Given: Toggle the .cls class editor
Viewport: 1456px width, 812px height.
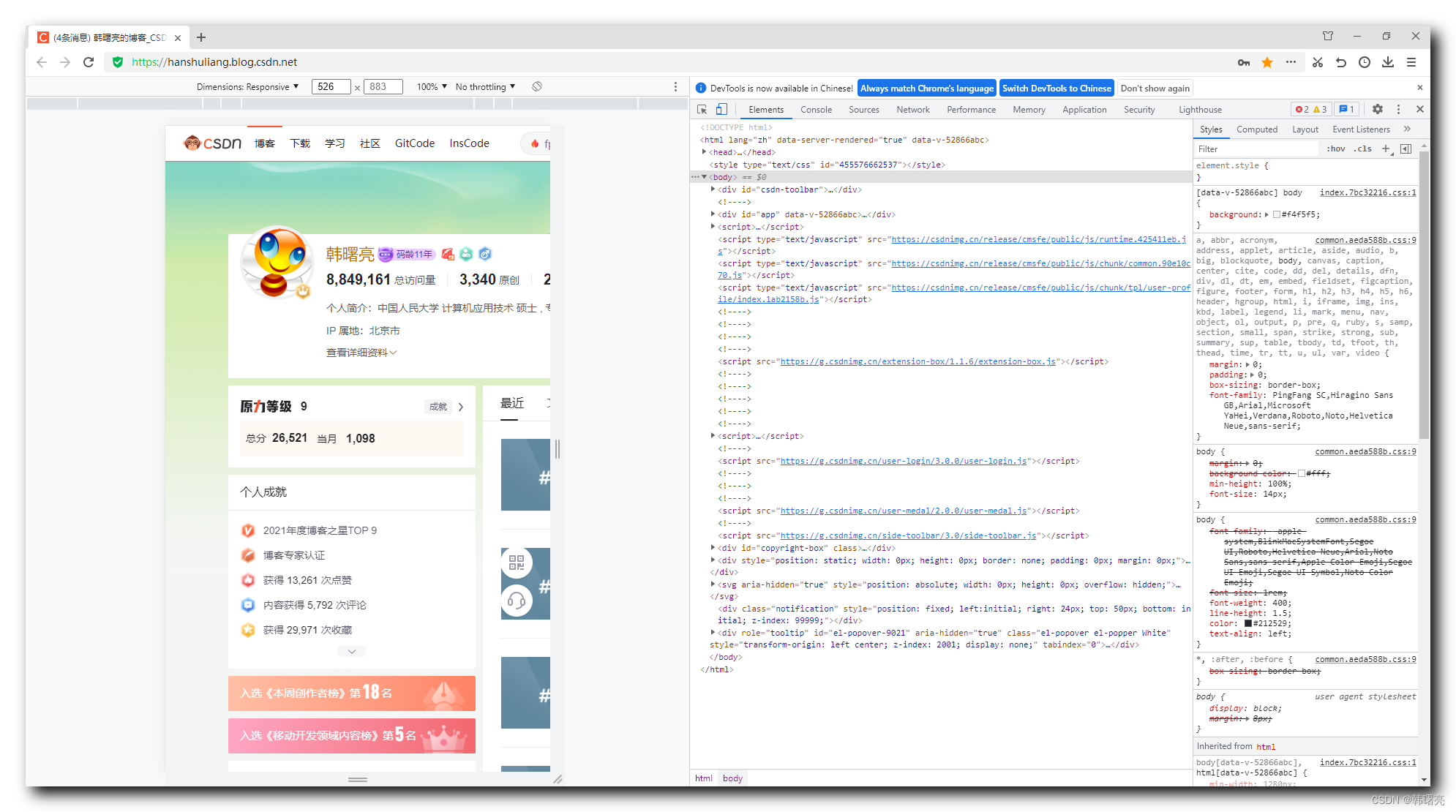Looking at the screenshot, I should point(1362,149).
